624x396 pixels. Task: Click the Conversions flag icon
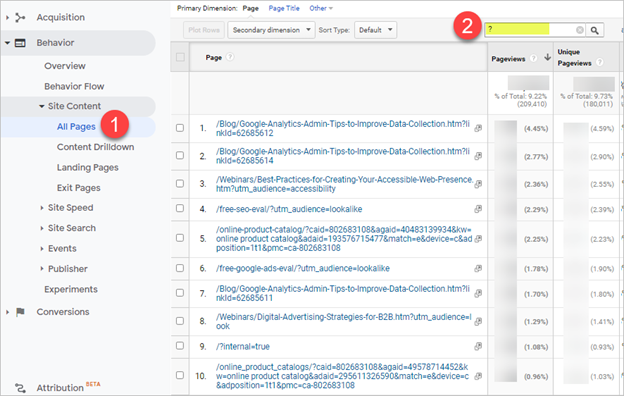[20, 312]
